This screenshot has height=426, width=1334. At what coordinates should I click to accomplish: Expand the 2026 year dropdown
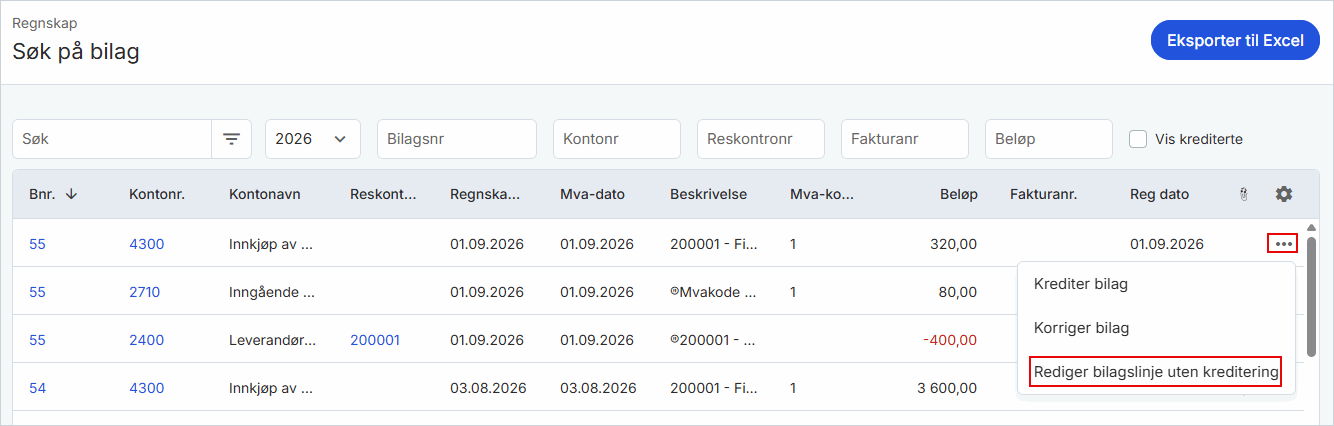(313, 139)
